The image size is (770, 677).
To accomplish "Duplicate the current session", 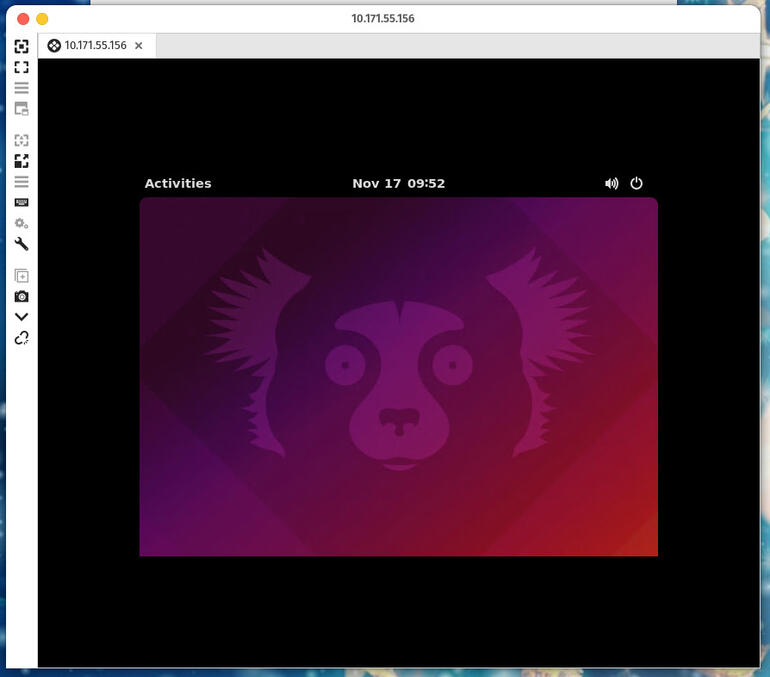I will coord(21,275).
